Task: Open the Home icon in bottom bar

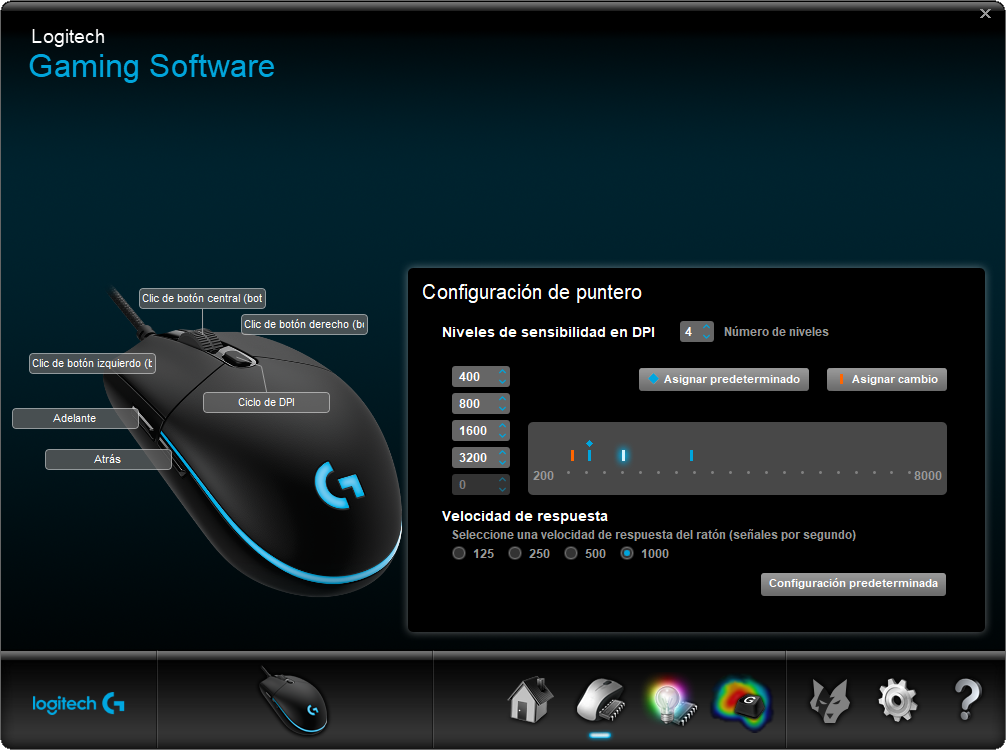Action: (531, 699)
